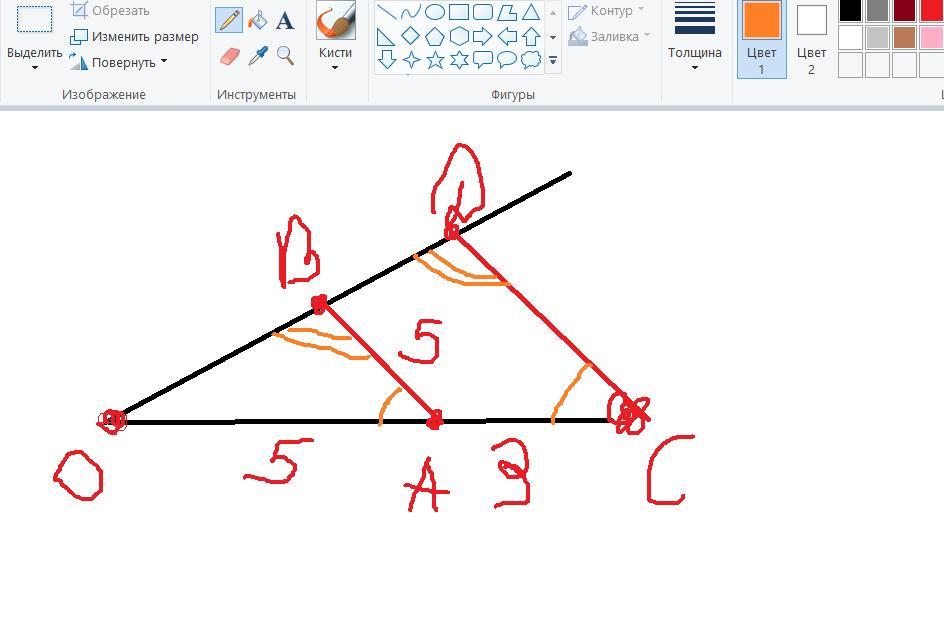Click the drawn vertex O on the canvas

112,420
